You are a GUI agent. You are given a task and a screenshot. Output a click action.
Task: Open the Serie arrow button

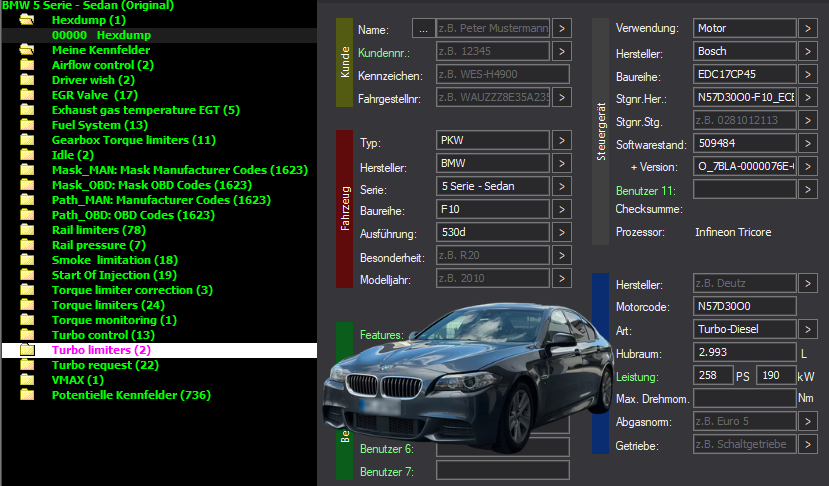pos(562,187)
